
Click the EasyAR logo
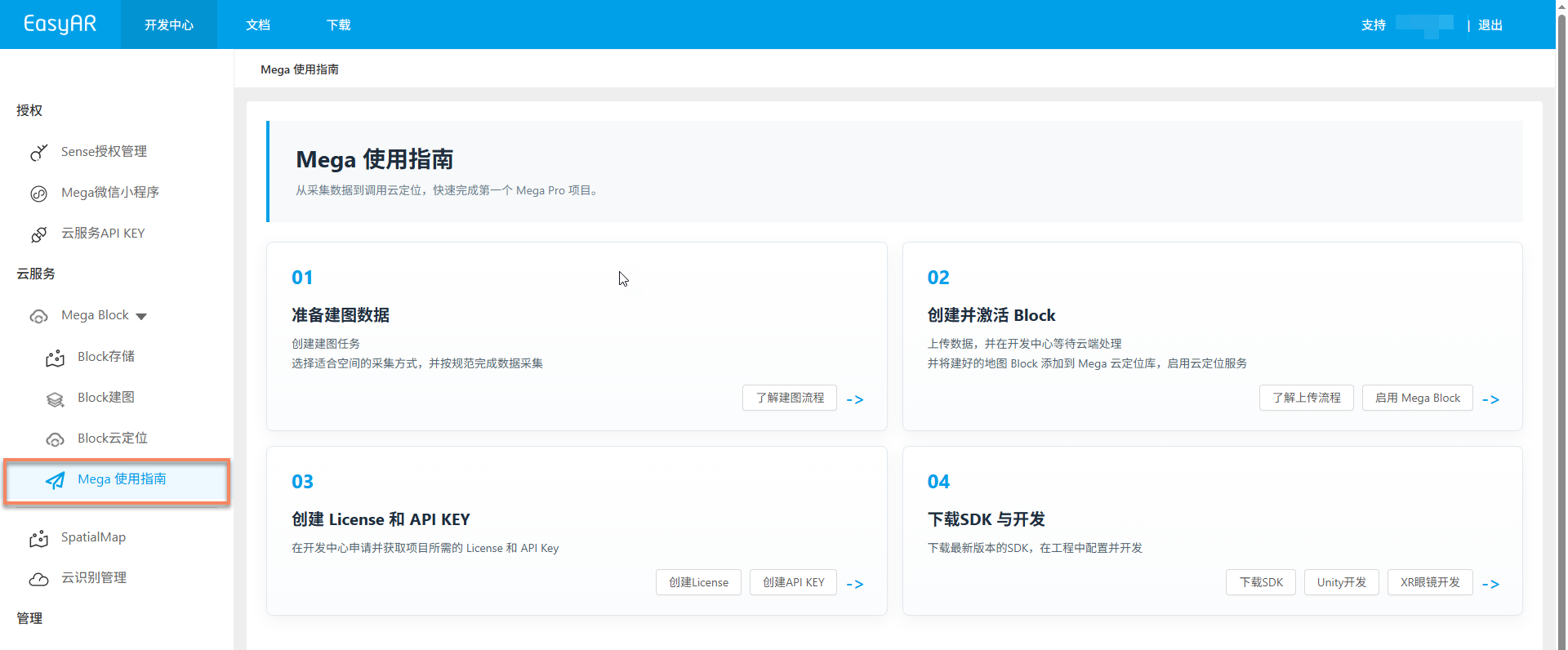click(x=60, y=24)
